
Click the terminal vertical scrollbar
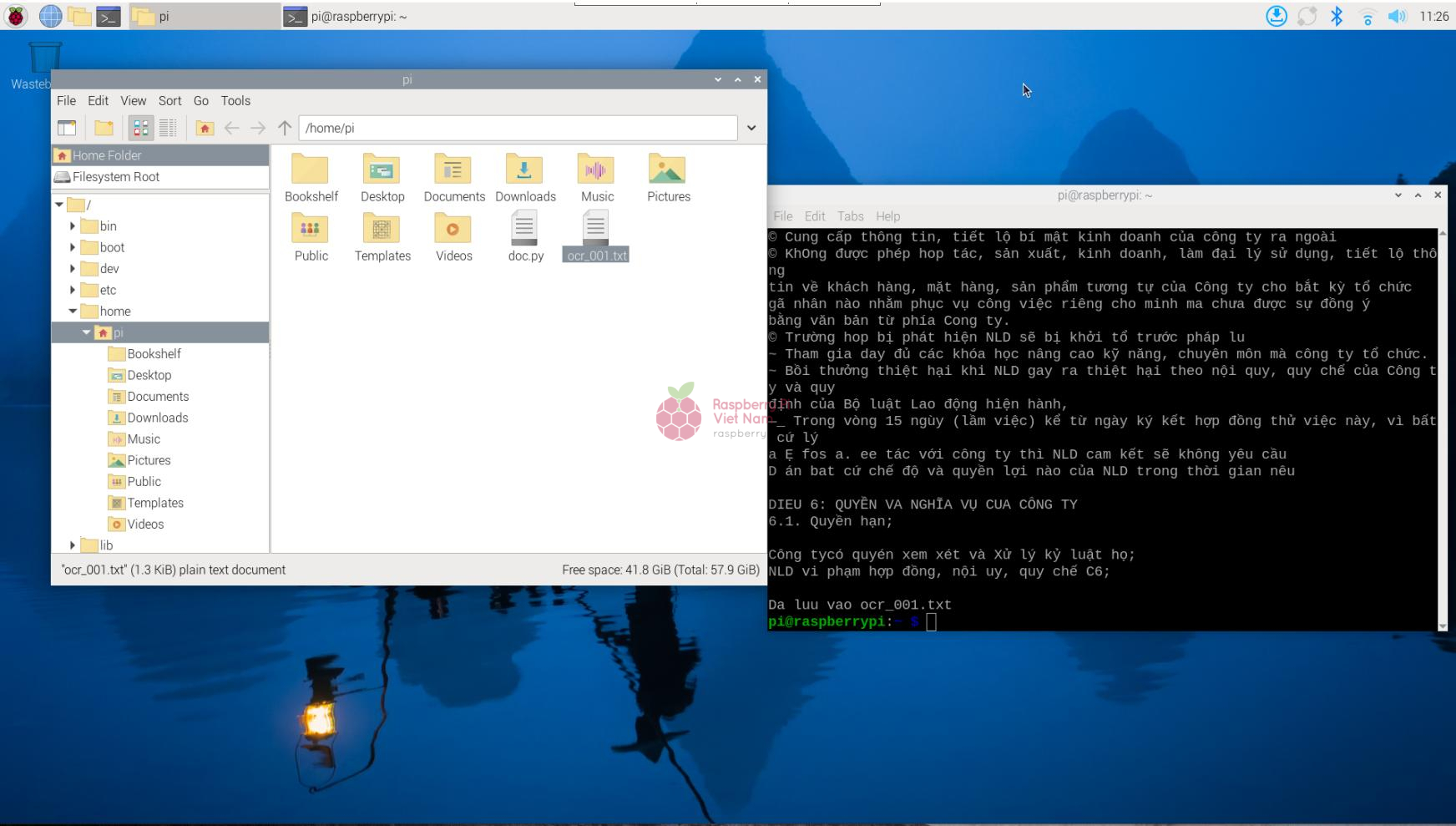coord(1442,426)
